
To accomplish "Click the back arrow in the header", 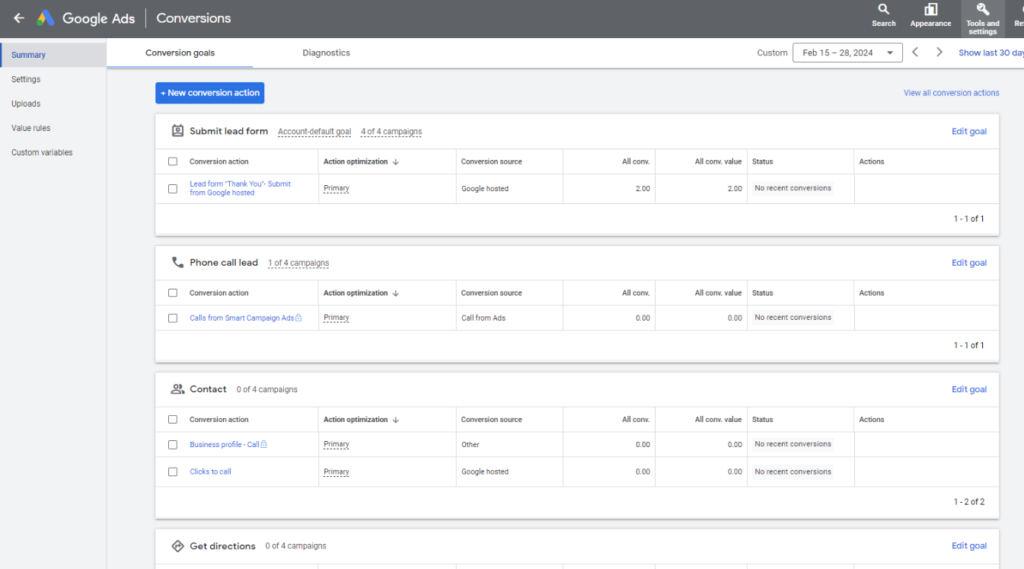I will (x=19, y=18).
